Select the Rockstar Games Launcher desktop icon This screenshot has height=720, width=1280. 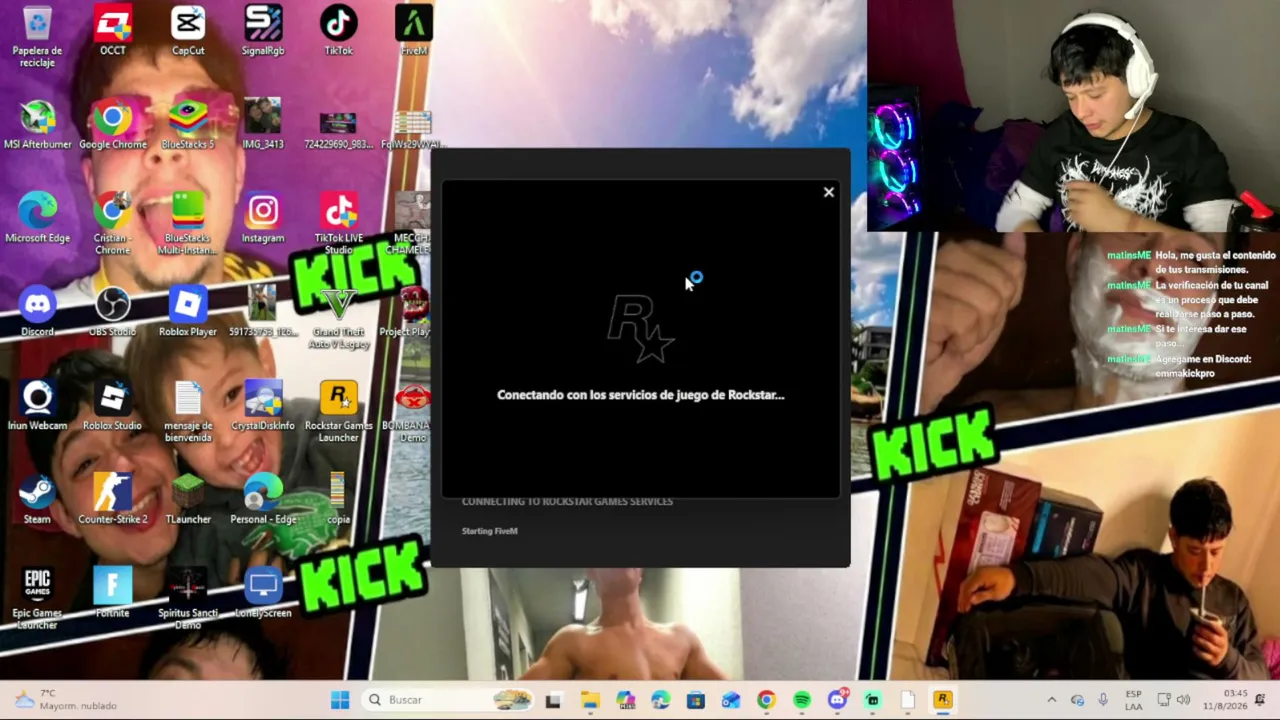pyautogui.click(x=338, y=411)
